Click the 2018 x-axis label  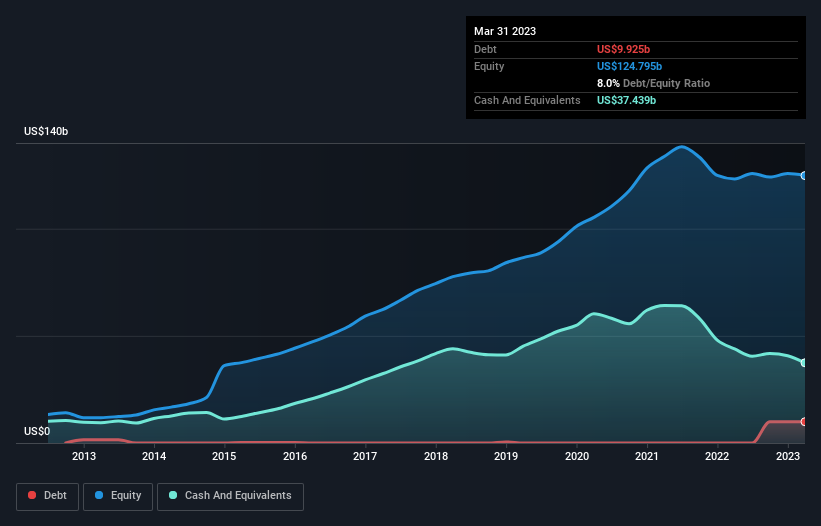(436, 456)
